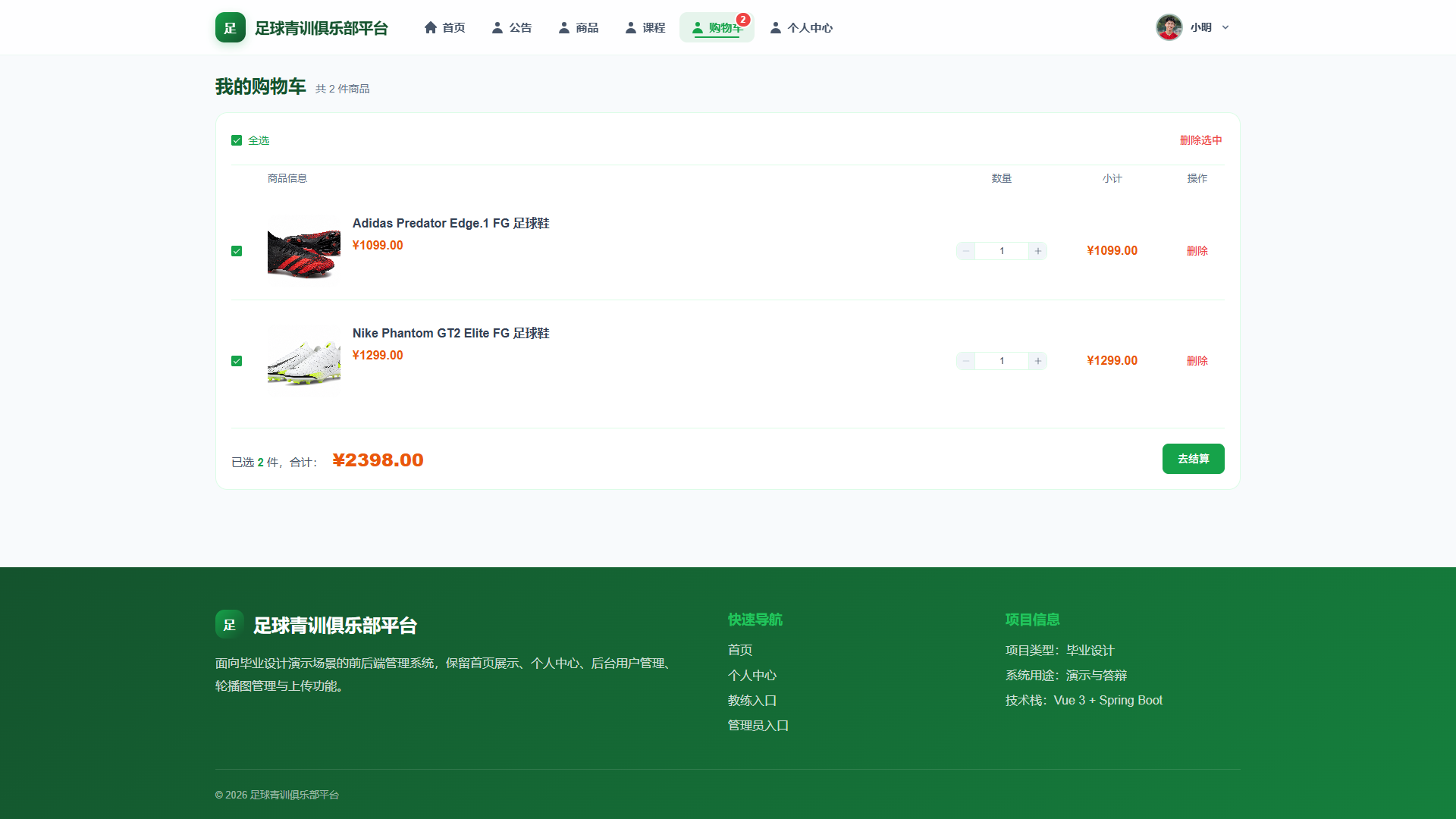
Task: Click the 我的购物车 page heading
Action: (261, 86)
